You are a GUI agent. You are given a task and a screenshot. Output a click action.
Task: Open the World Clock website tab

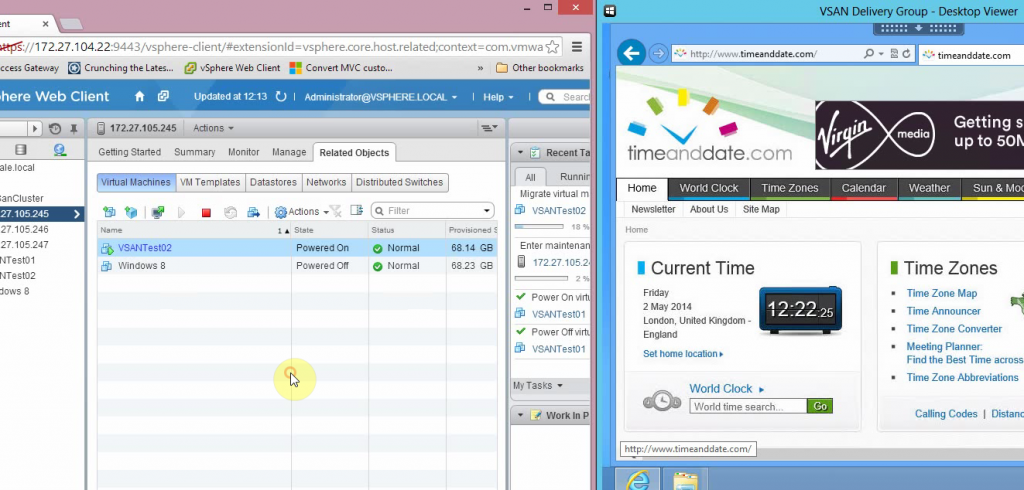coord(708,188)
